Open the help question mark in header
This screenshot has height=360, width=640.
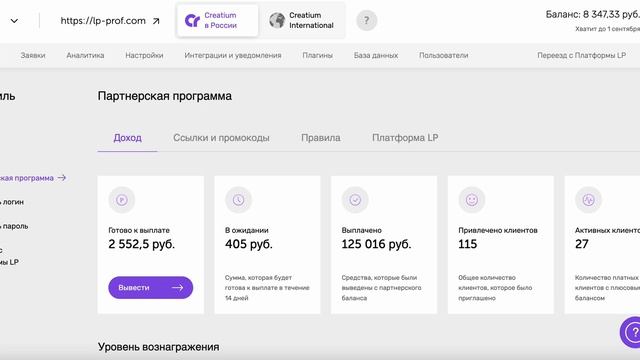coord(366,20)
